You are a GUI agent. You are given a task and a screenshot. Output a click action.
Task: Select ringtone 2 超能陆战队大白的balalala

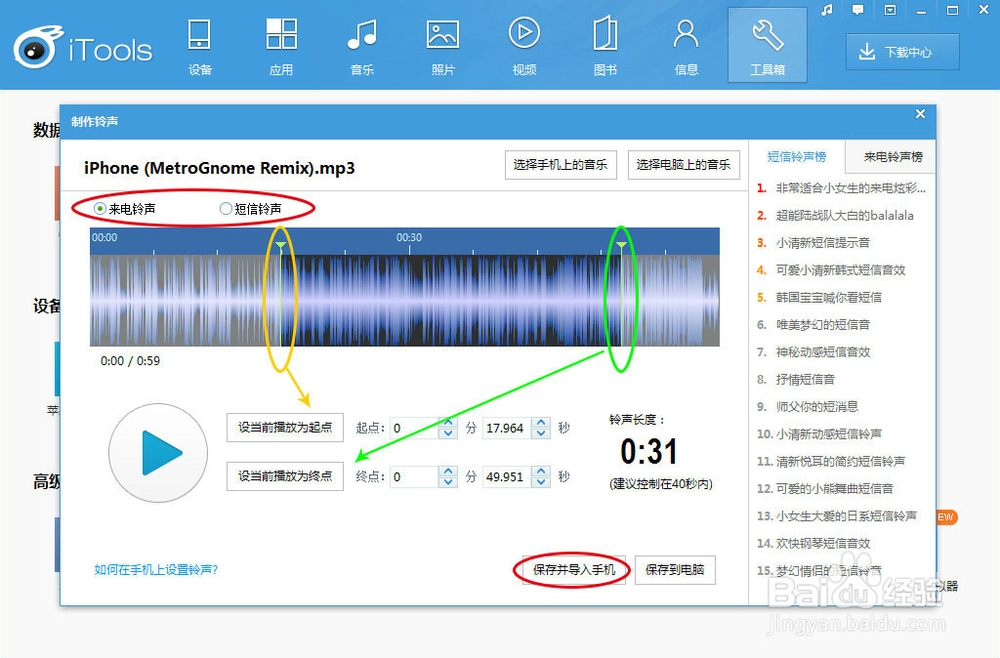coord(835,216)
